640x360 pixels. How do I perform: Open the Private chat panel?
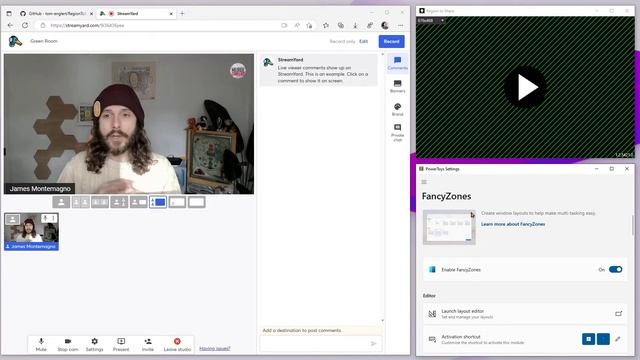pos(398,133)
